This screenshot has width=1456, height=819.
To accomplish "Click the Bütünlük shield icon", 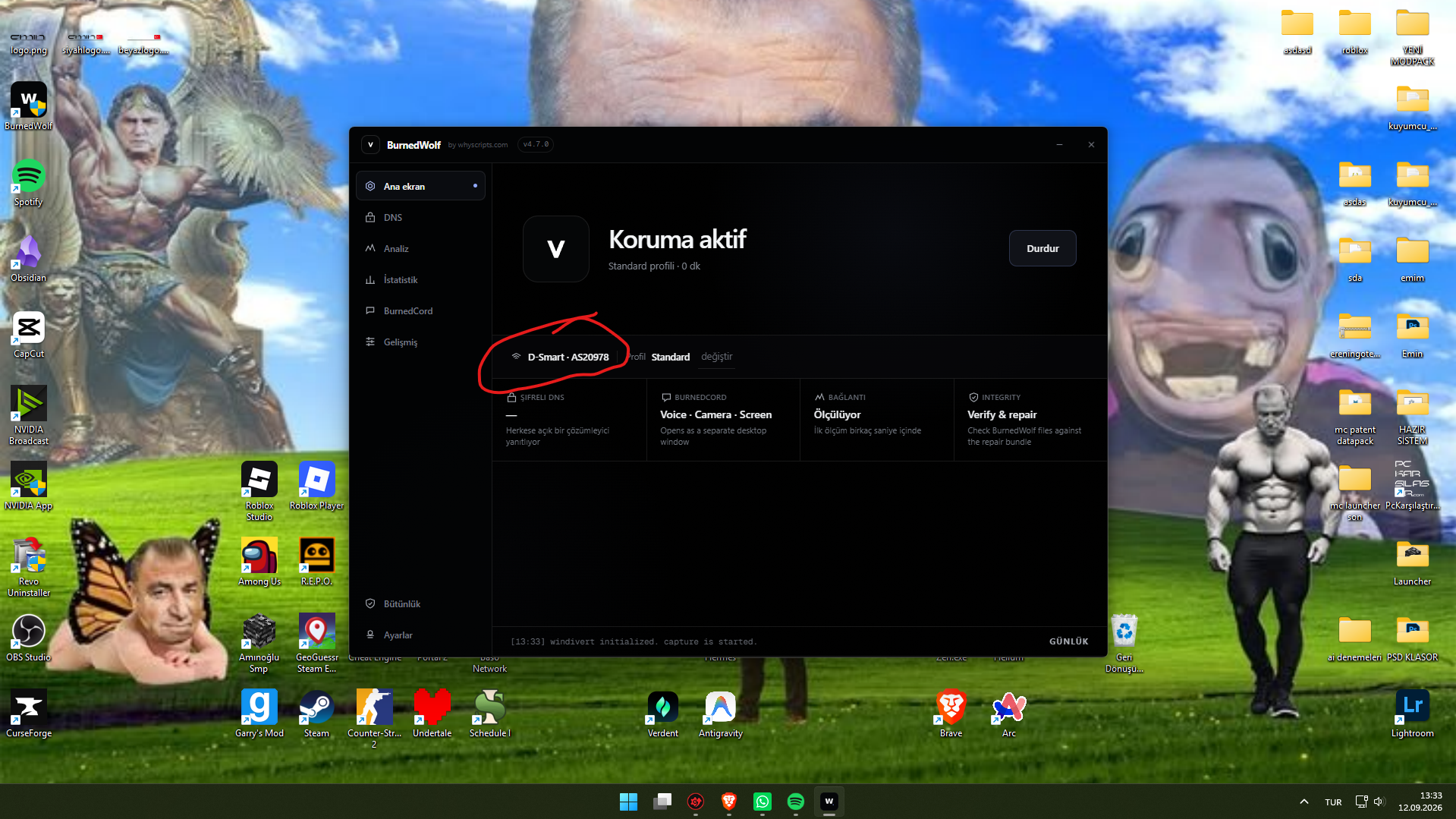I will [x=370, y=603].
